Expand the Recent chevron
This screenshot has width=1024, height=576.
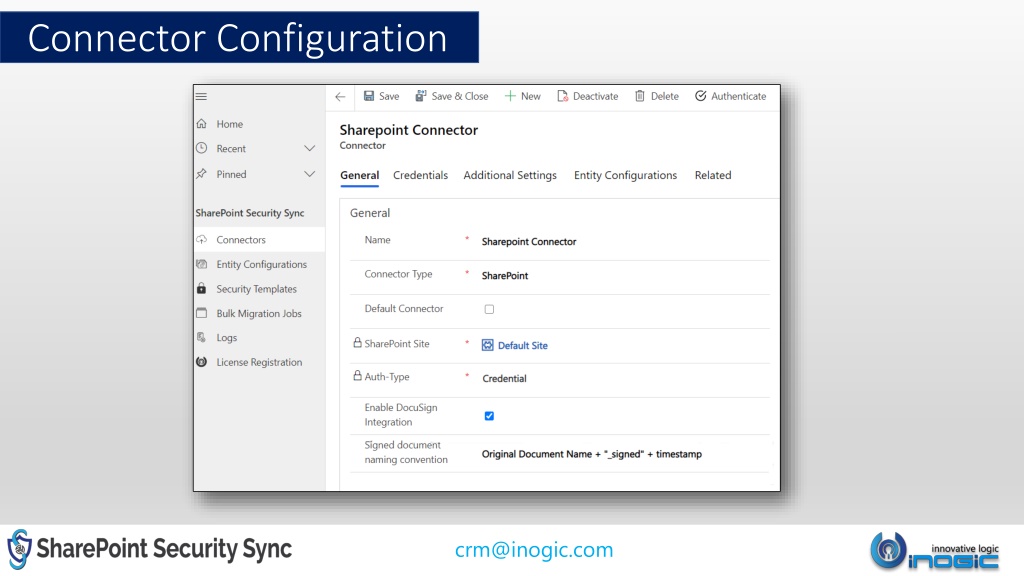310,149
